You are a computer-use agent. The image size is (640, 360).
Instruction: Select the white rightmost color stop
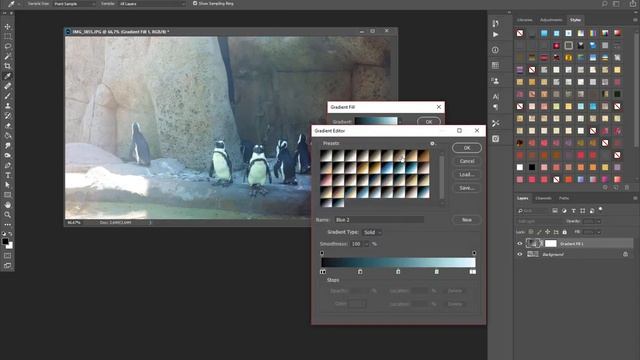(x=473, y=271)
